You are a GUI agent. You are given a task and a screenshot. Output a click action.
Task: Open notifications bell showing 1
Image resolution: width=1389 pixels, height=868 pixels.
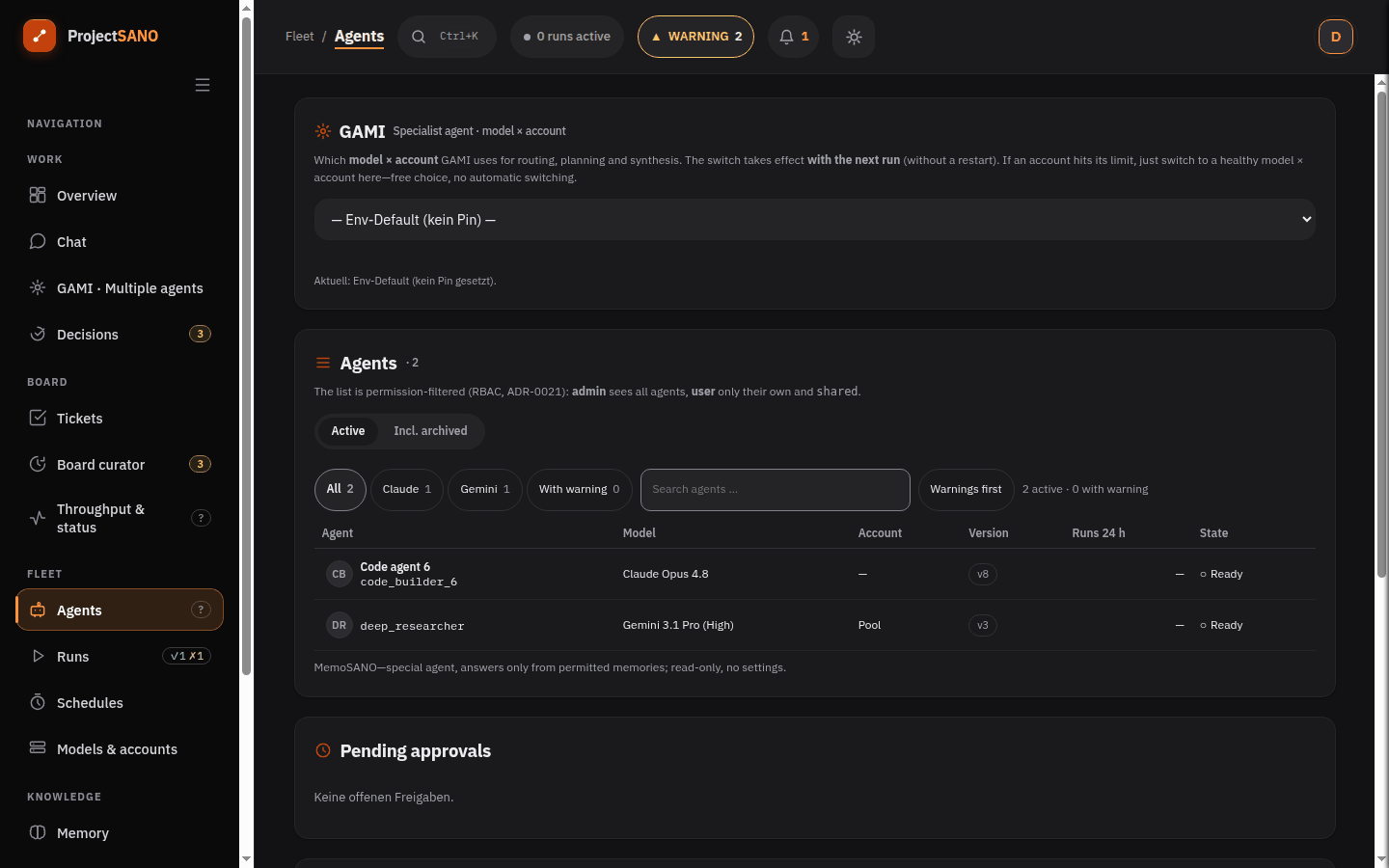(x=793, y=37)
